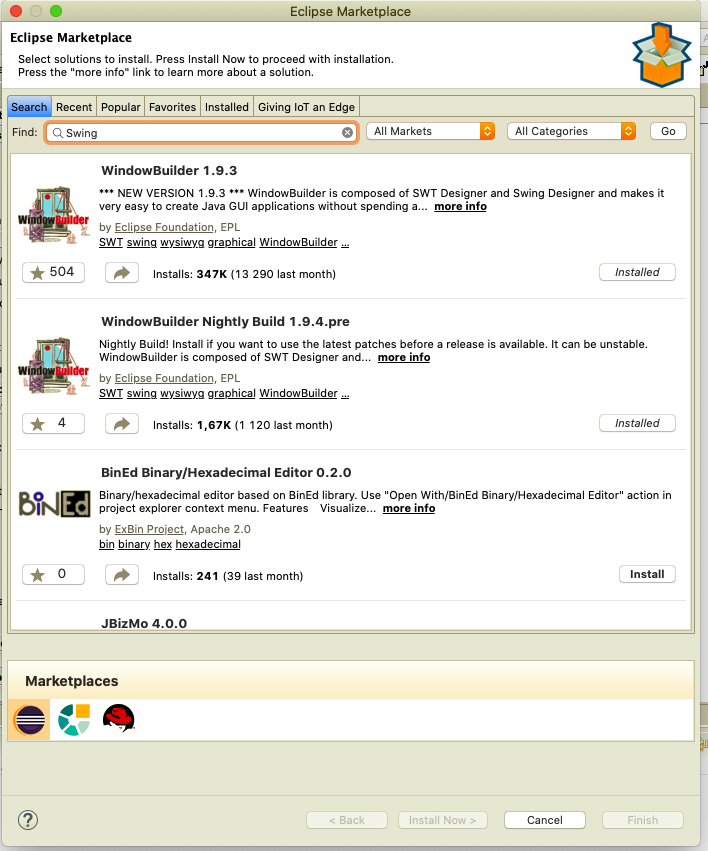Select the Red Hat marketplace icon

(118, 718)
